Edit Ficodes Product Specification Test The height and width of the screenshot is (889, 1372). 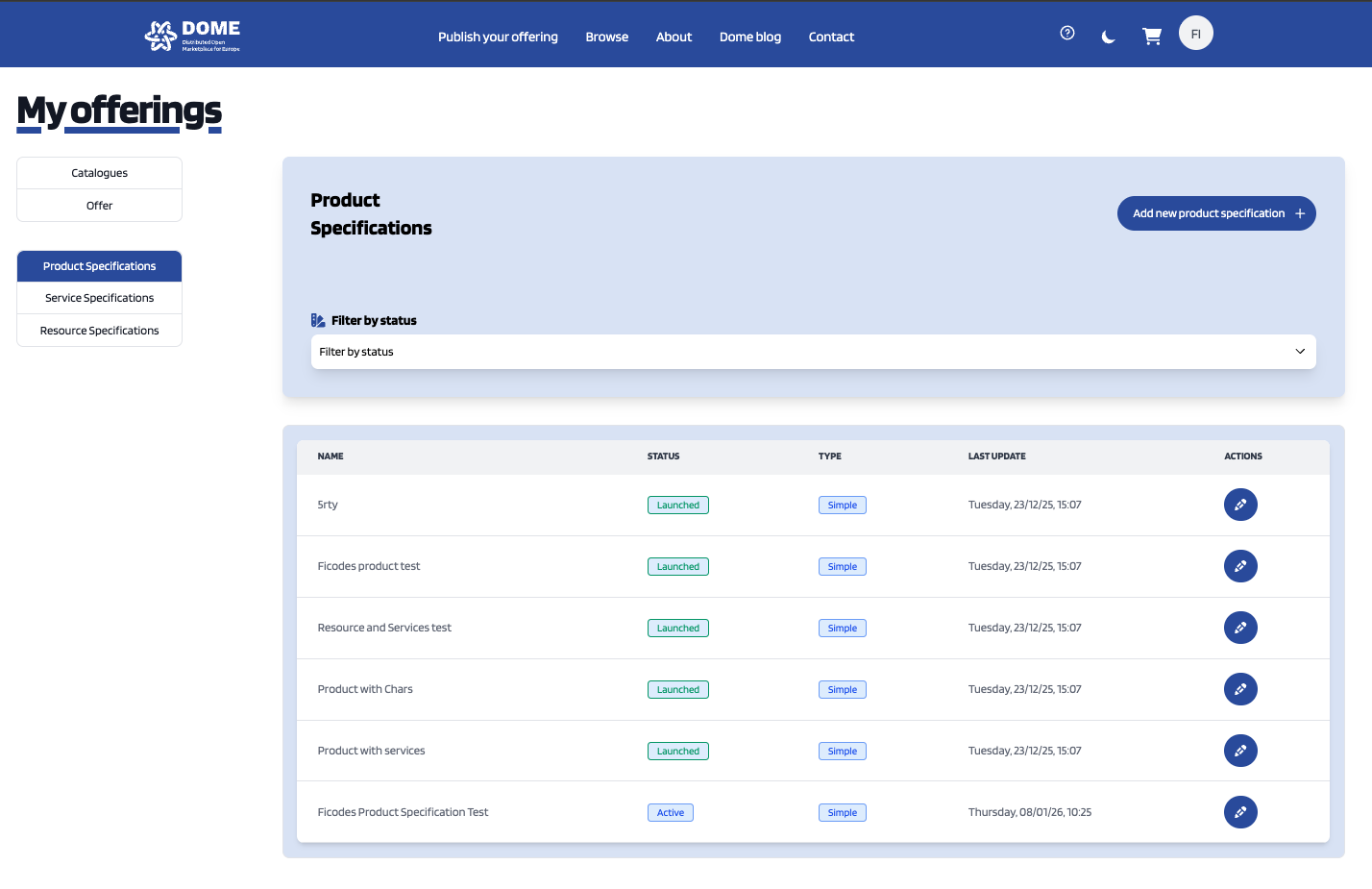pyautogui.click(x=1239, y=812)
